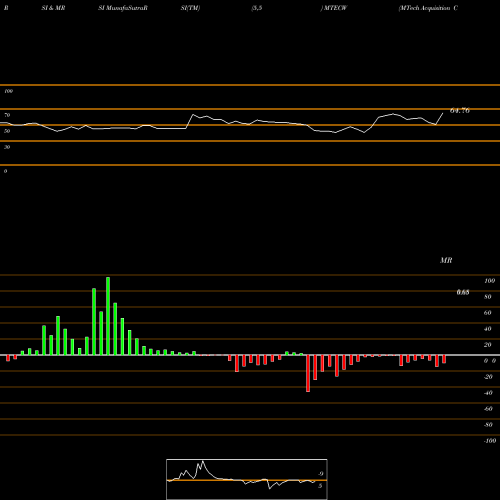500x500 pixels.
Task: Click the end point of the RSI line
Action: coord(443,113)
